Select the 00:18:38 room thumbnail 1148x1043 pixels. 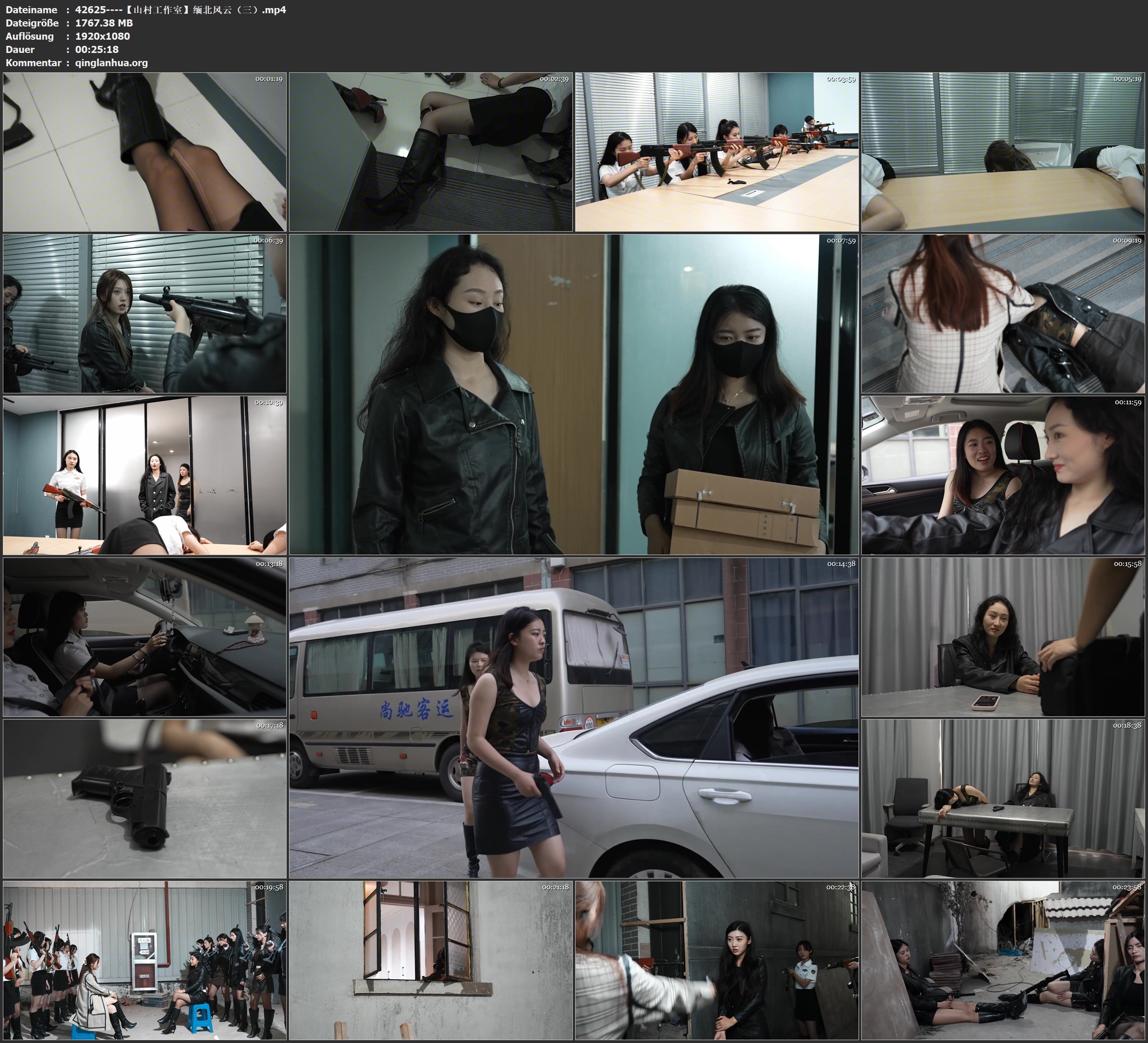click(x=1003, y=798)
